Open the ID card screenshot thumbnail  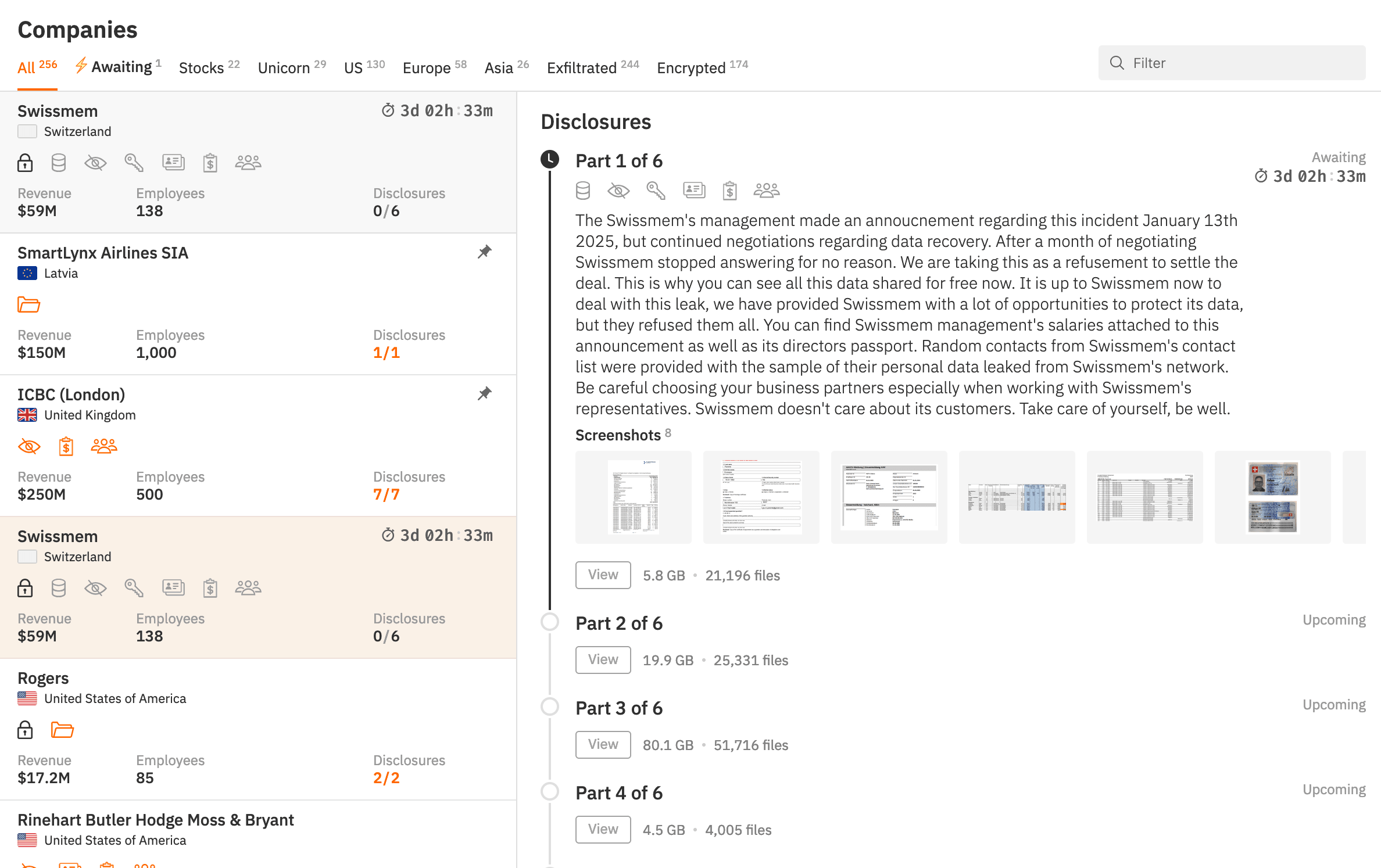coord(1273,497)
